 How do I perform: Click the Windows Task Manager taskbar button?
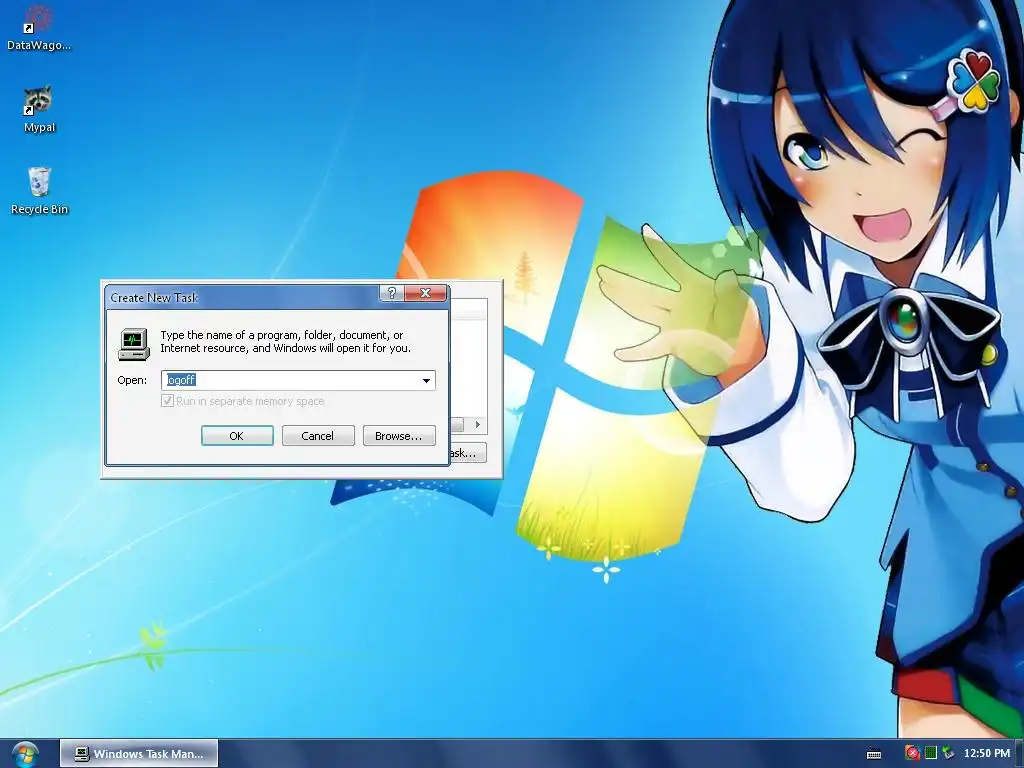tap(139, 754)
